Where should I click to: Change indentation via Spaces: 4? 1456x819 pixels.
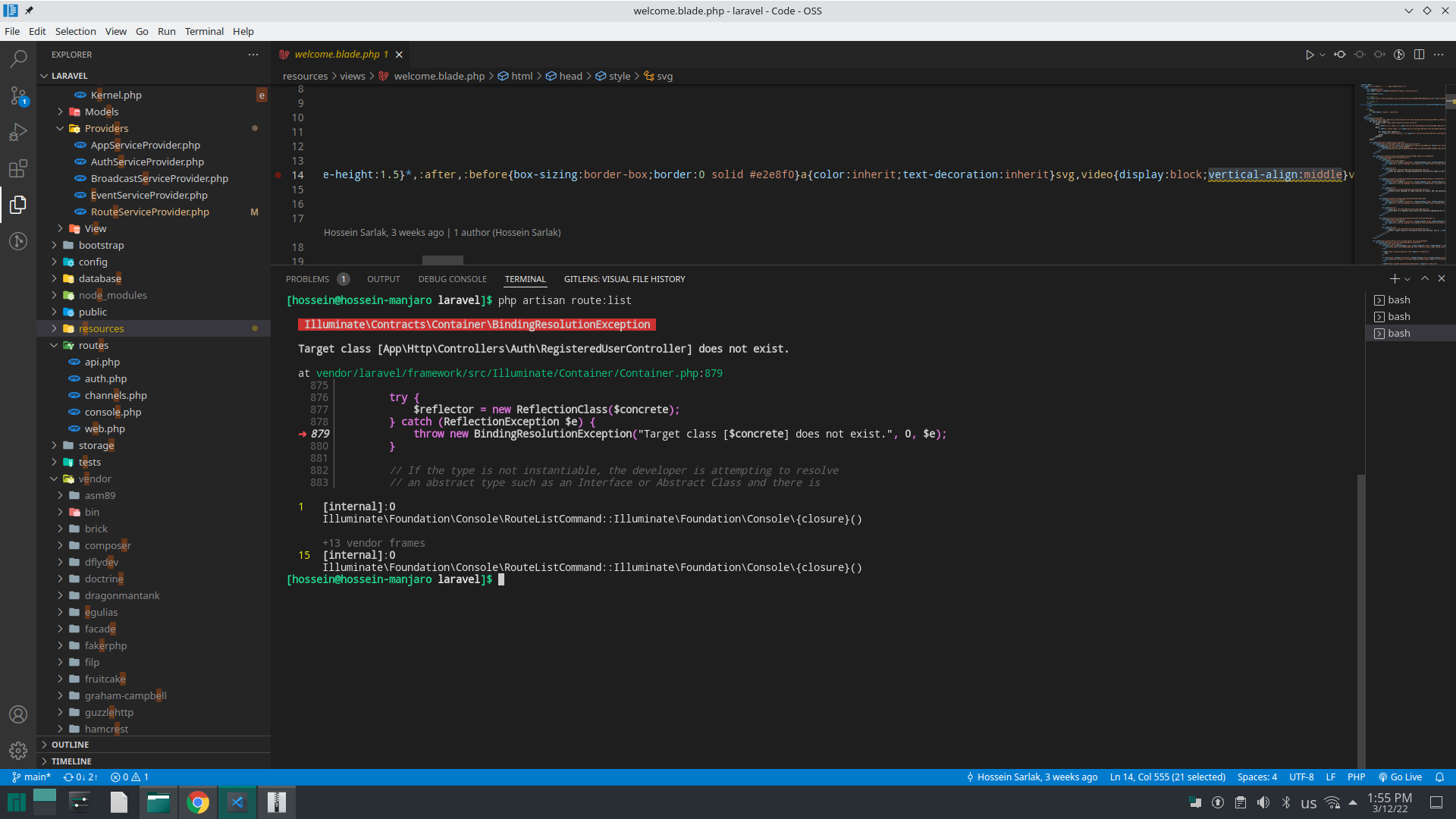(1257, 777)
